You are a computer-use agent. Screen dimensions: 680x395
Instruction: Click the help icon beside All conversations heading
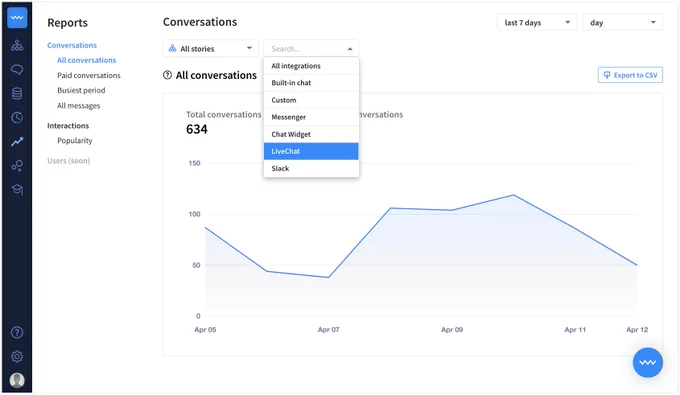pyautogui.click(x=167, y=75)
